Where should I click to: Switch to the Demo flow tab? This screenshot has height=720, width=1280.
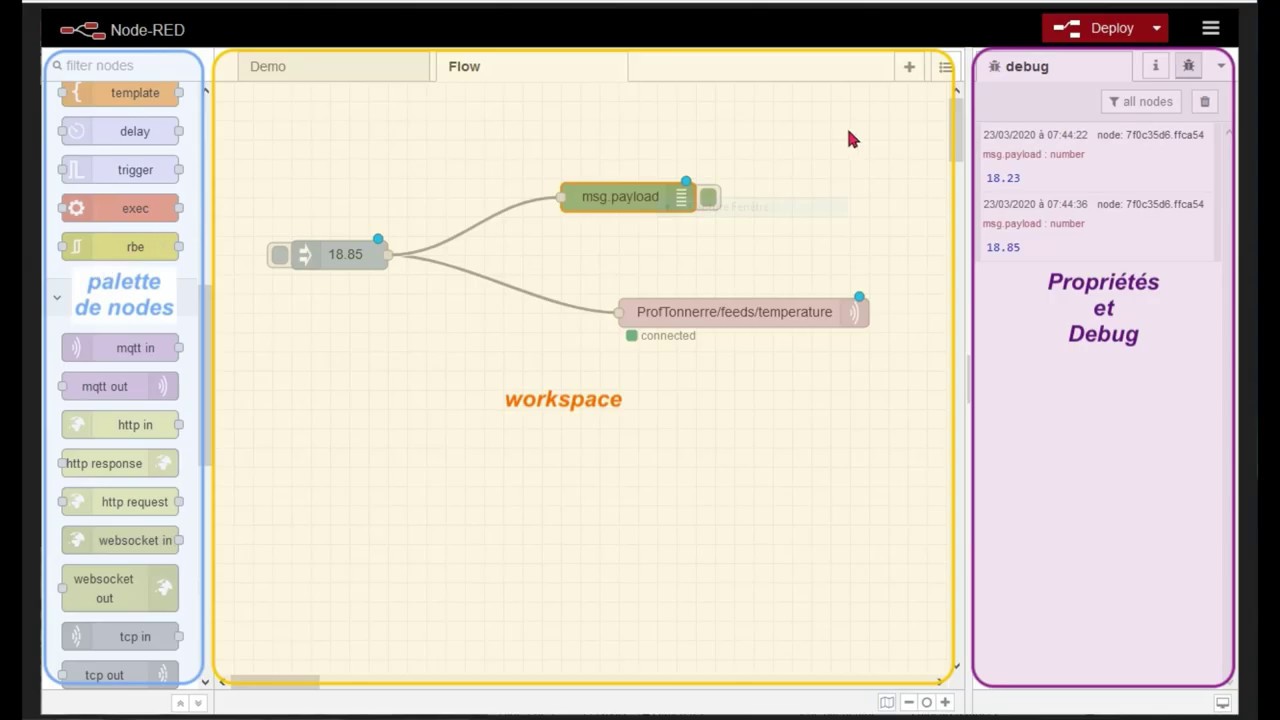point(334,67)
